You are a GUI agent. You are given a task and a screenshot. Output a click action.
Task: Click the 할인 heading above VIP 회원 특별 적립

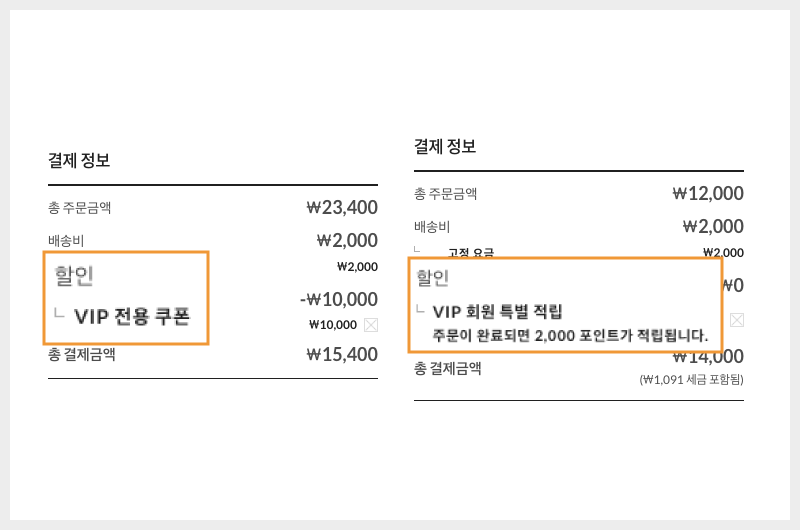tap(433, 279)
